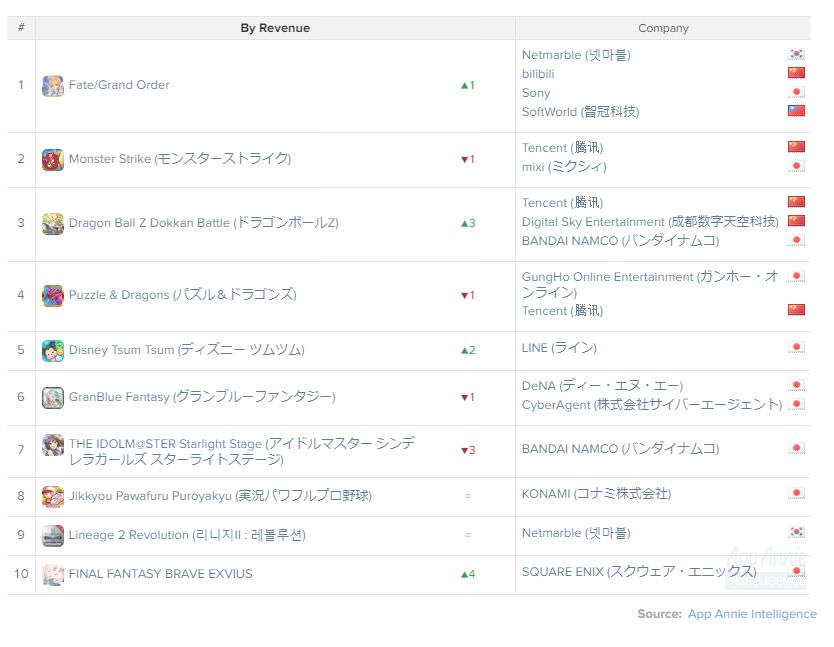Image resolution: width=834 pixels, height=647 pixels.
Task: Click the Company column header
Action: pyautogui.click(x=663, y=28)
